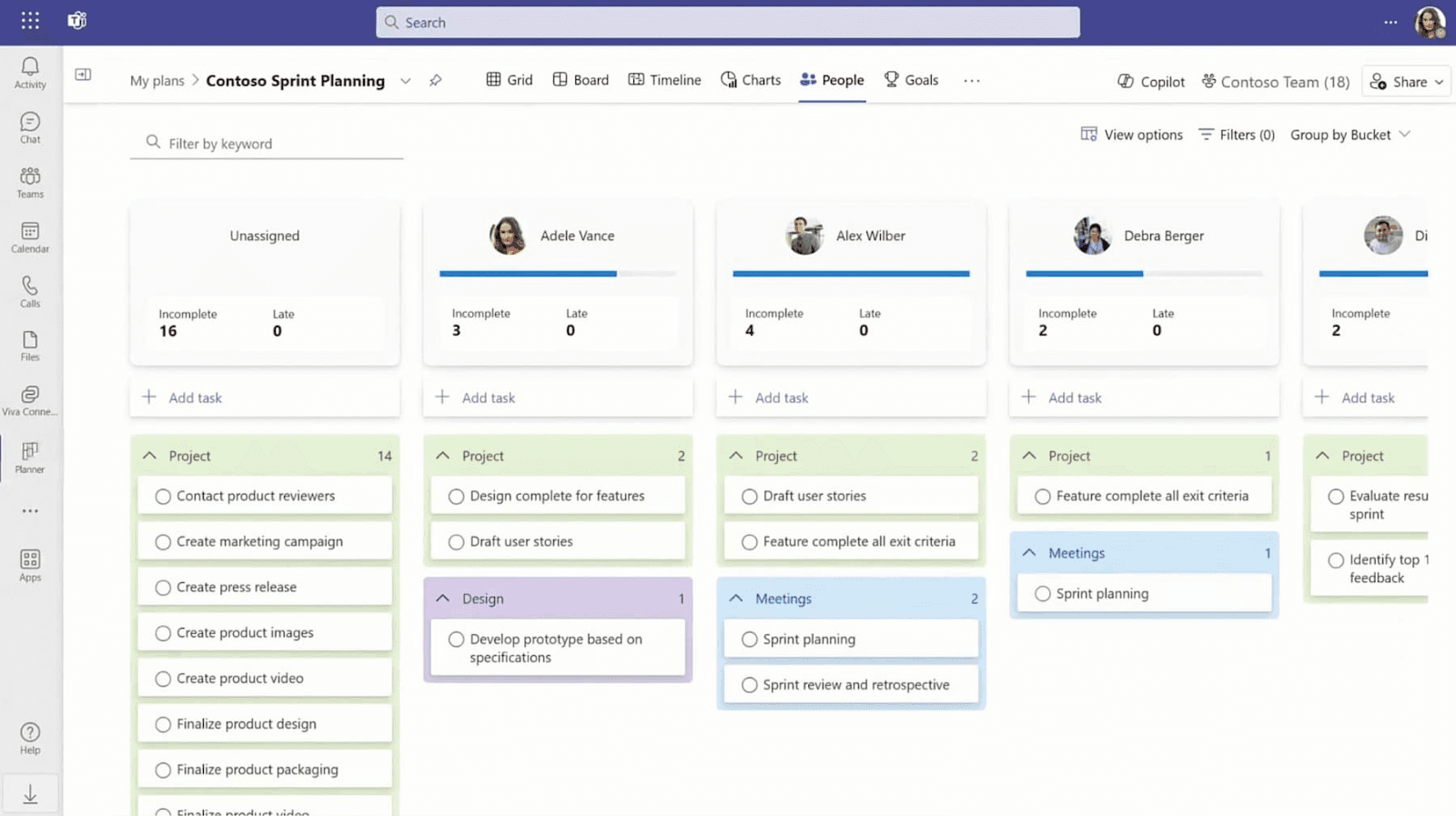This screenshot has height=816, width=1456.
Task: Collapse Alex Wilber's Meetings bucket
Action: (x=736, y=599)
